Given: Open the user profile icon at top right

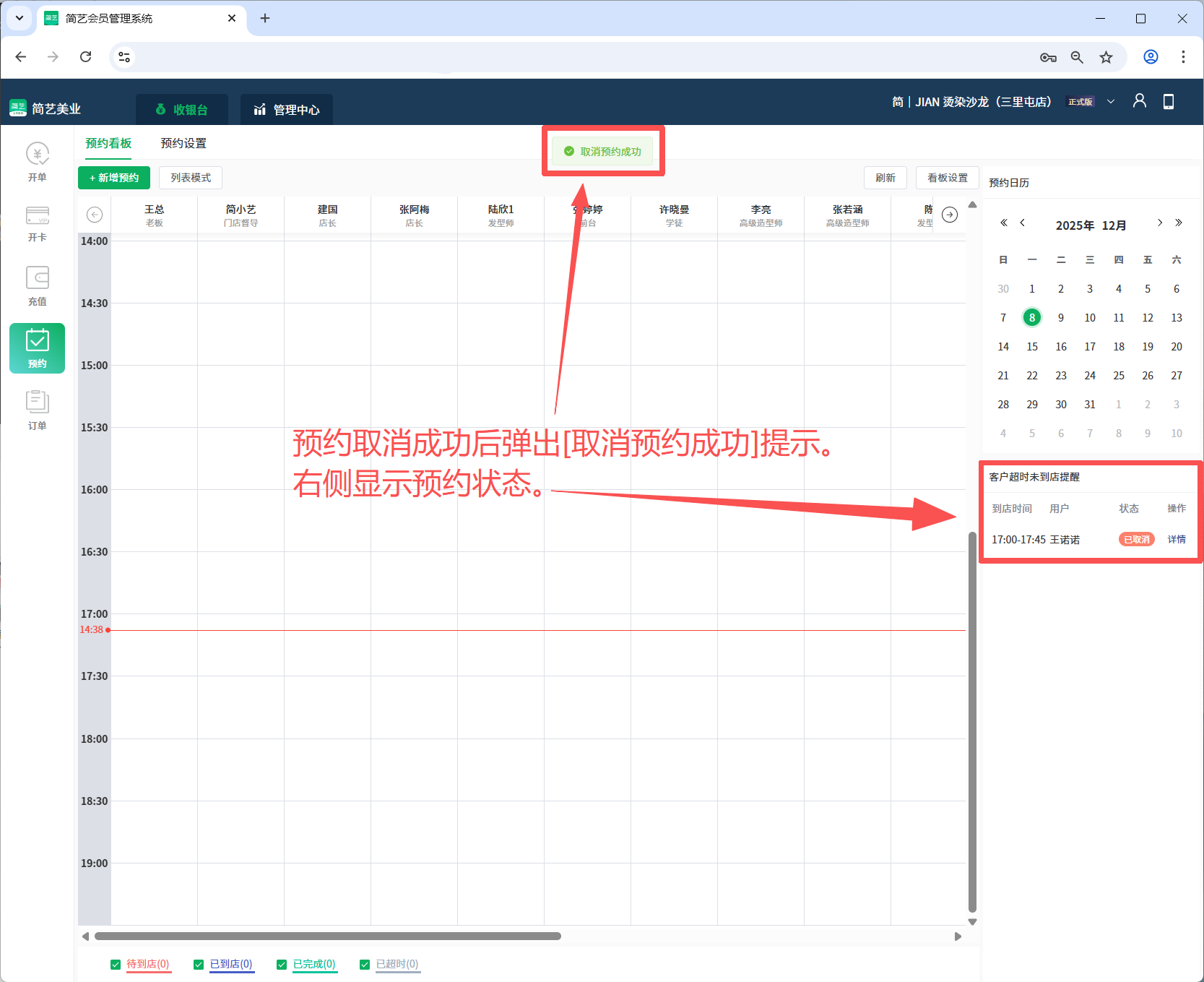Looking at the screenshot, I should 1139,101.
